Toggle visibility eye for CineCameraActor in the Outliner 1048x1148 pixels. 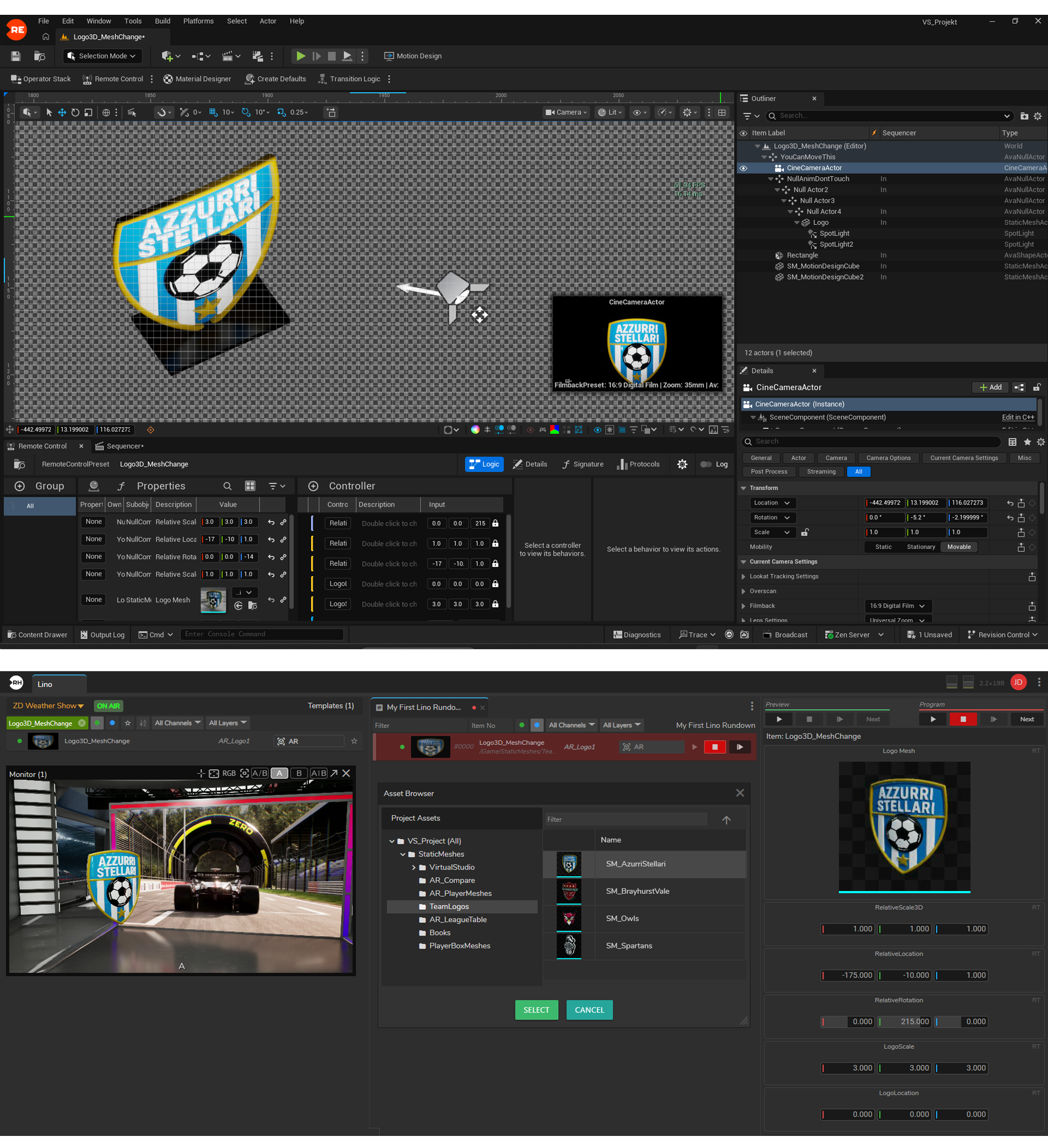(744, 168)
